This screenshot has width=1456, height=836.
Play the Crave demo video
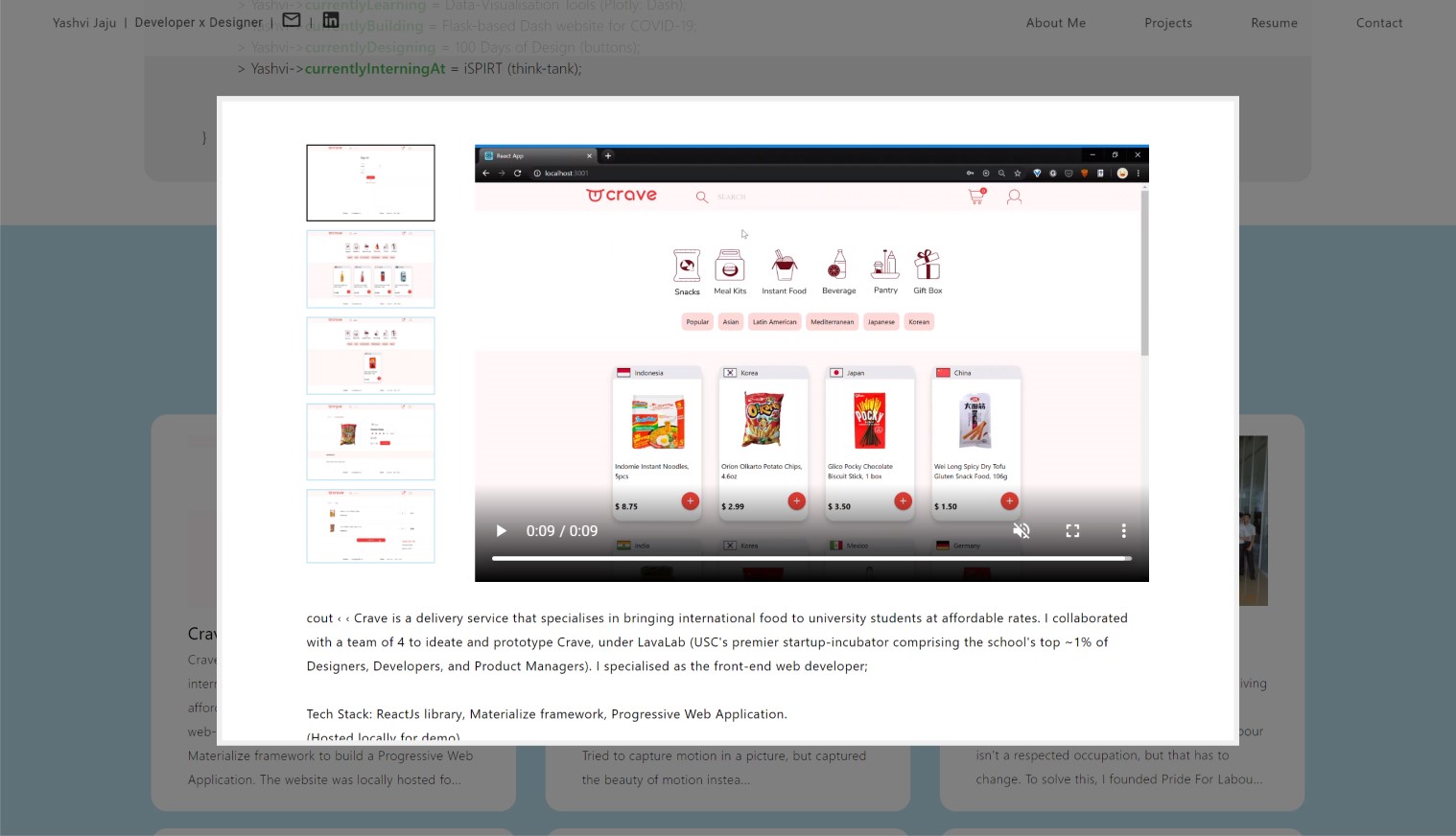point(501,531)
